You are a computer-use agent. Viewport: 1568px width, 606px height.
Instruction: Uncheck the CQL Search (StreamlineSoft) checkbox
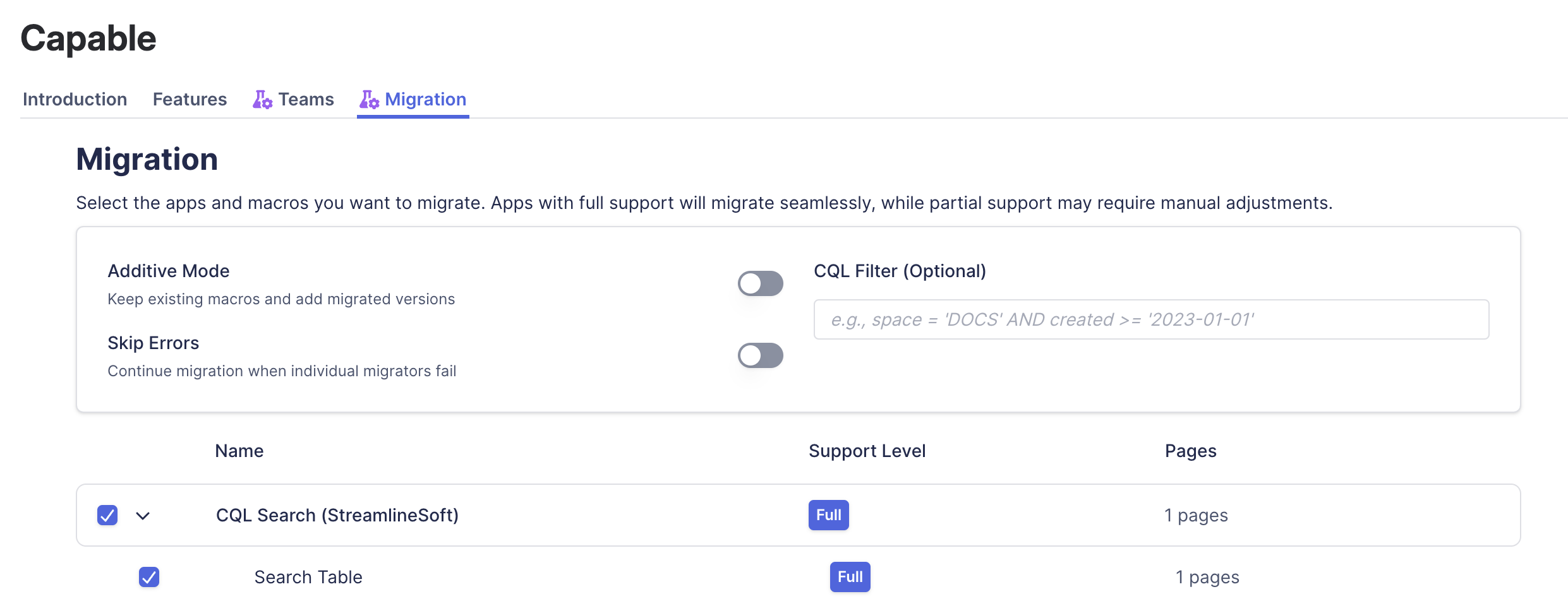(x=107, y=515)
